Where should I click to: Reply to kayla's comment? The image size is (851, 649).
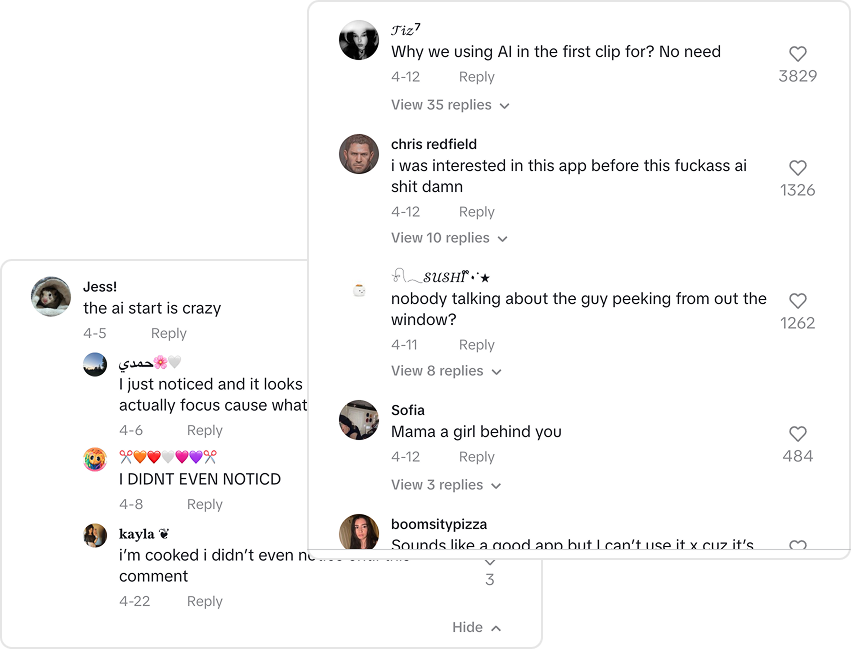pos(204,601)
